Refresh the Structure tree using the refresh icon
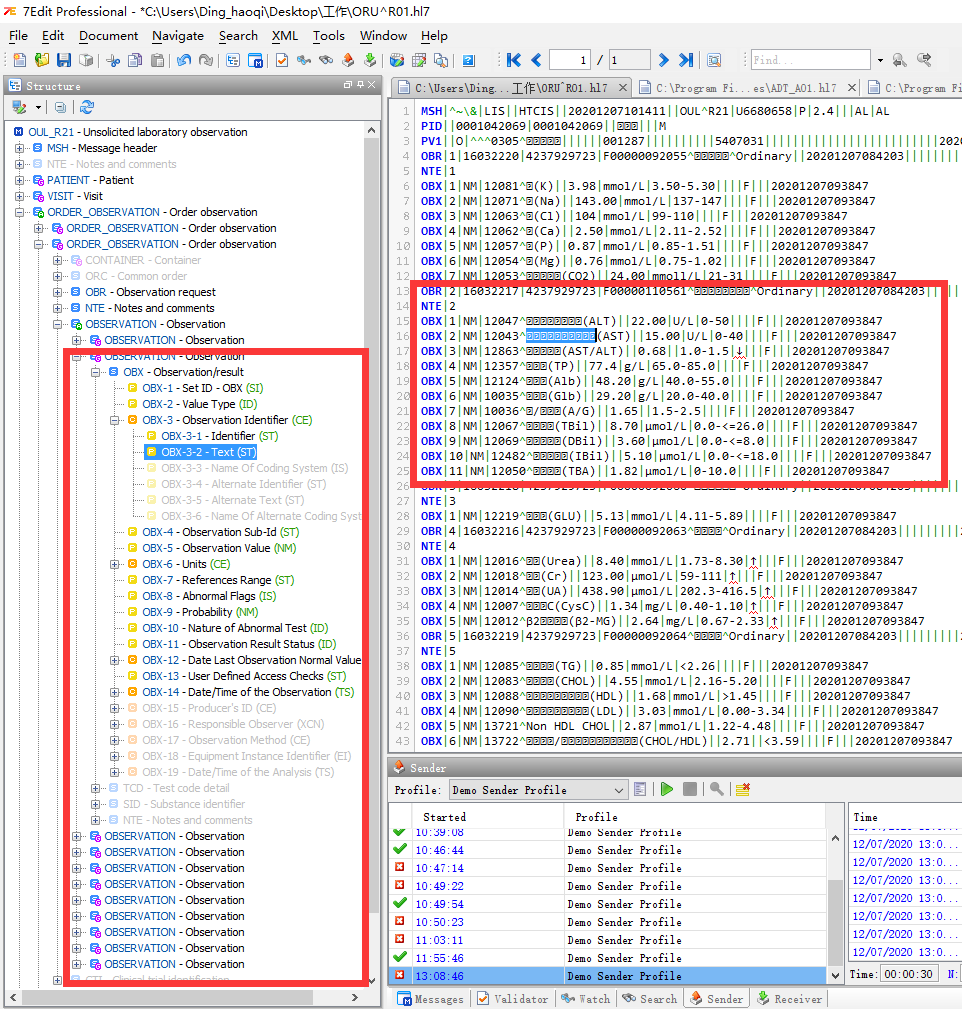Screen dimensions: 962x1009 point(88,108)
